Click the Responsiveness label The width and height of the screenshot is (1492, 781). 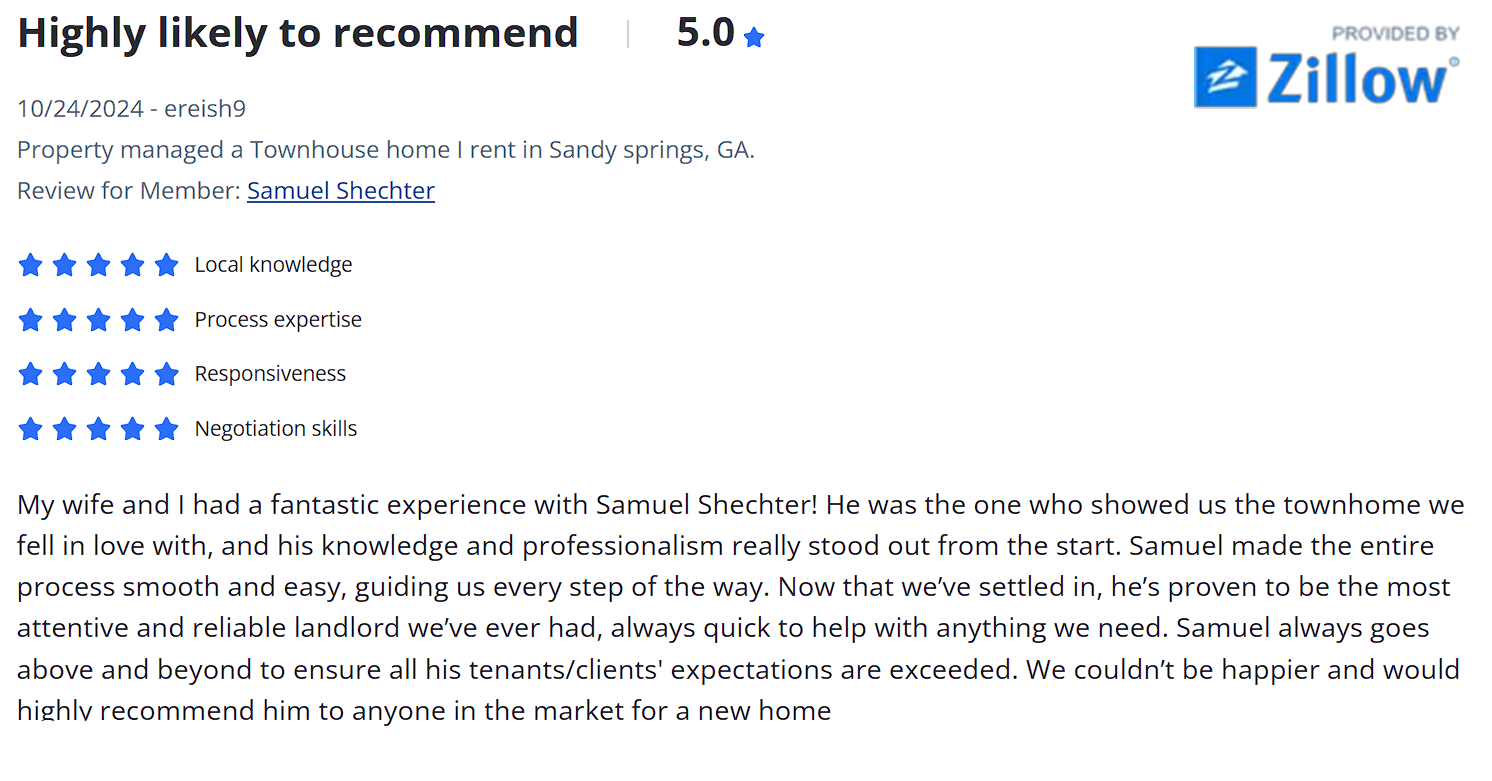270,374
